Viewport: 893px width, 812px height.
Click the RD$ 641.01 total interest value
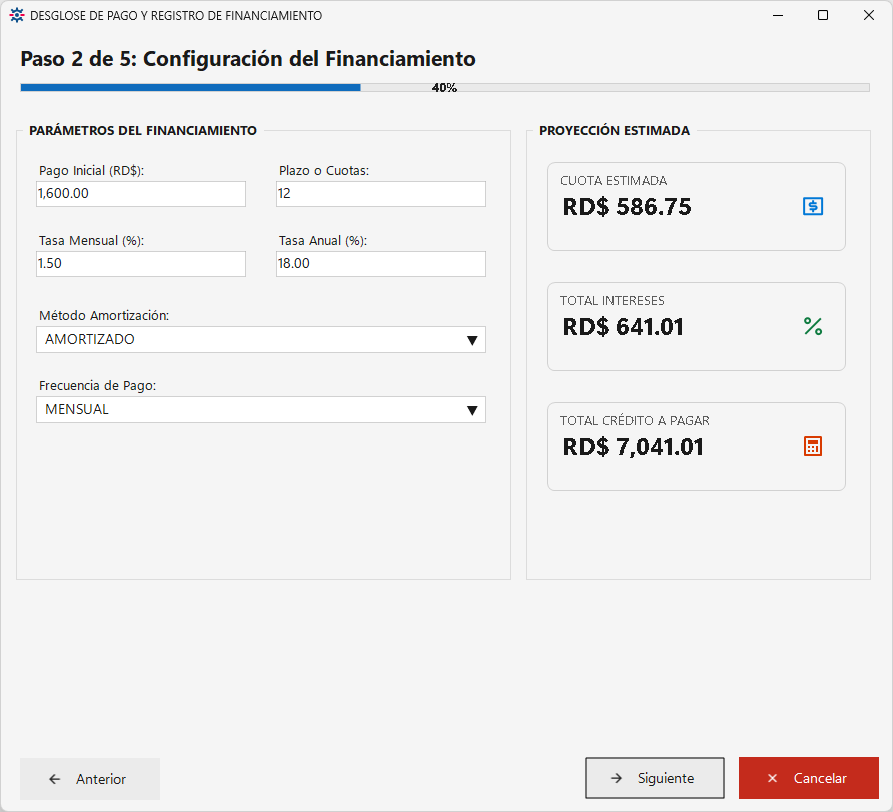pos(623,327)
